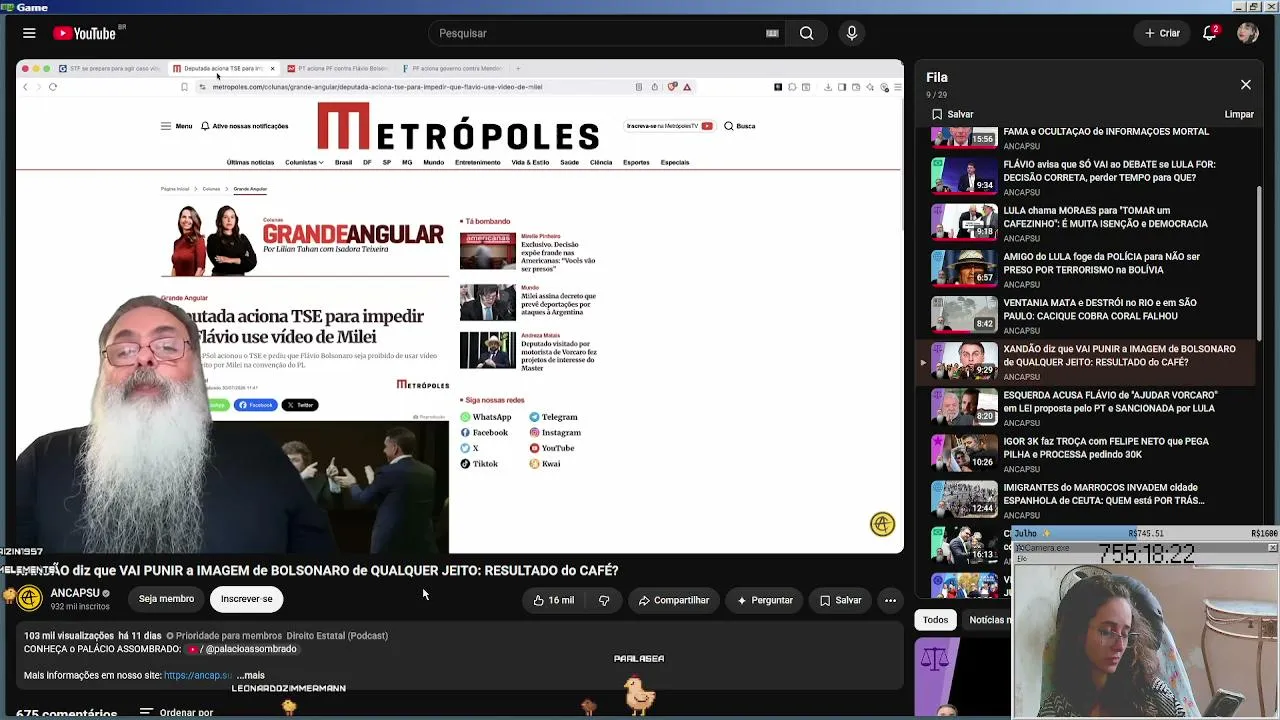Viewport: 1280px width, 720px height.
Task: Clear the queue with Limpar
Action: point(1239,114)
